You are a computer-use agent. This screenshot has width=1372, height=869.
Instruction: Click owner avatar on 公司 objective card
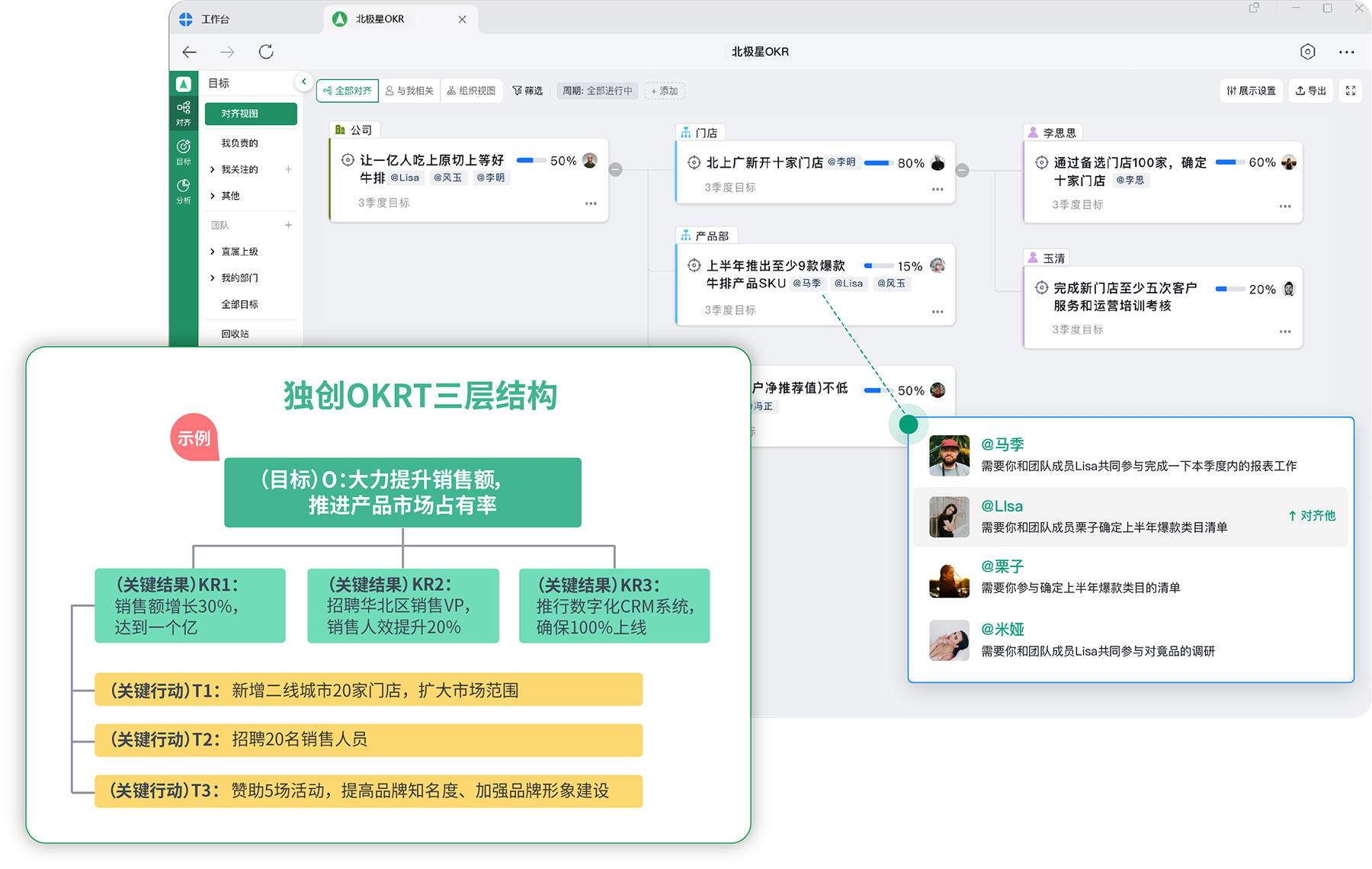point(590,161)
